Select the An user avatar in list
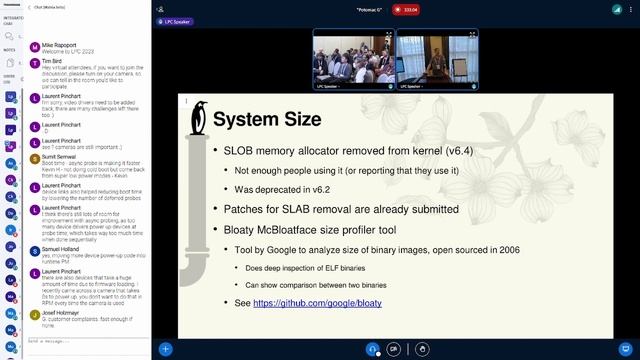Image resolution: width=640 pixels, height=360 pixels. tap(11, 164)
